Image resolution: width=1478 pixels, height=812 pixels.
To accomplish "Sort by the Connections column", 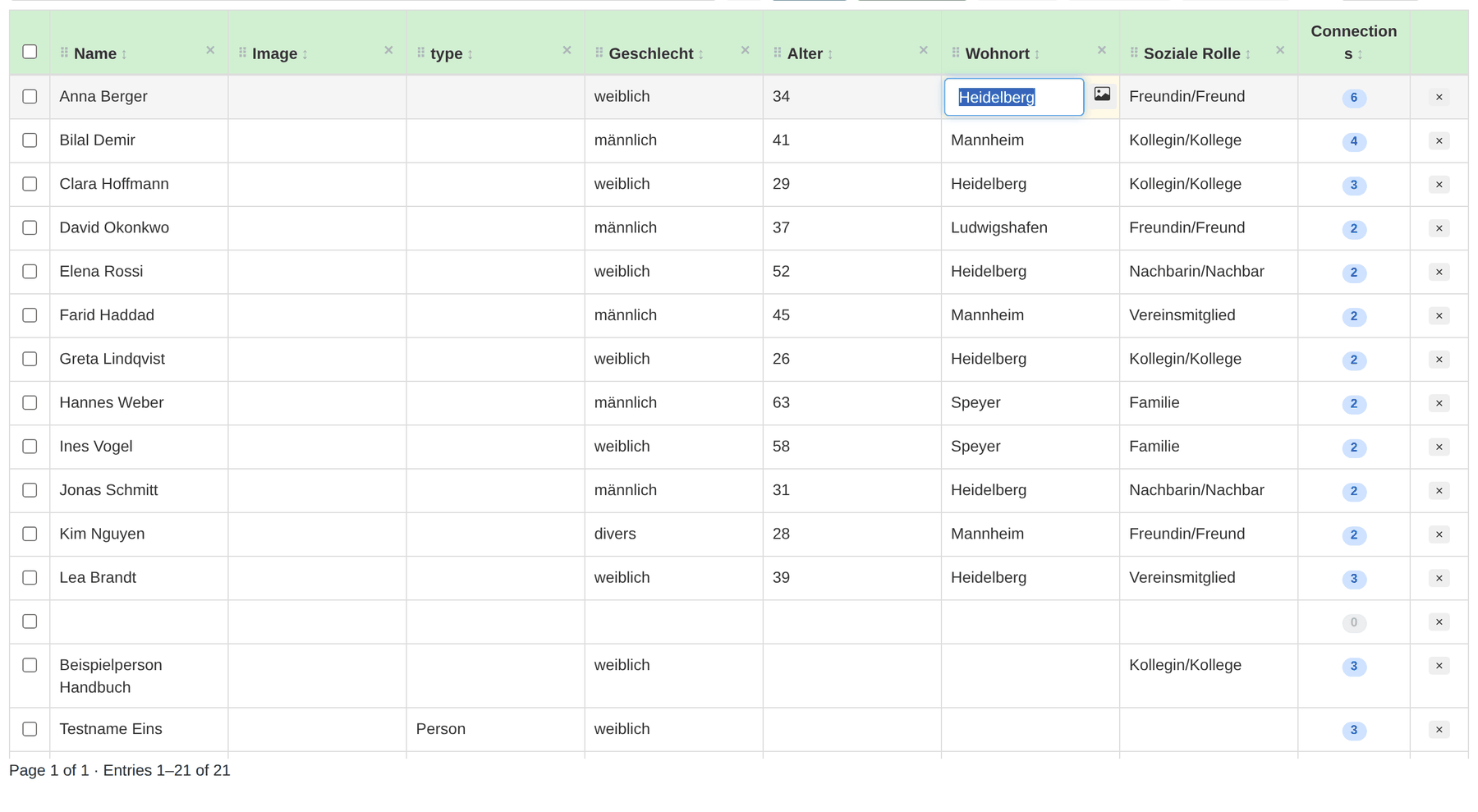I will tap(1360, 54).
